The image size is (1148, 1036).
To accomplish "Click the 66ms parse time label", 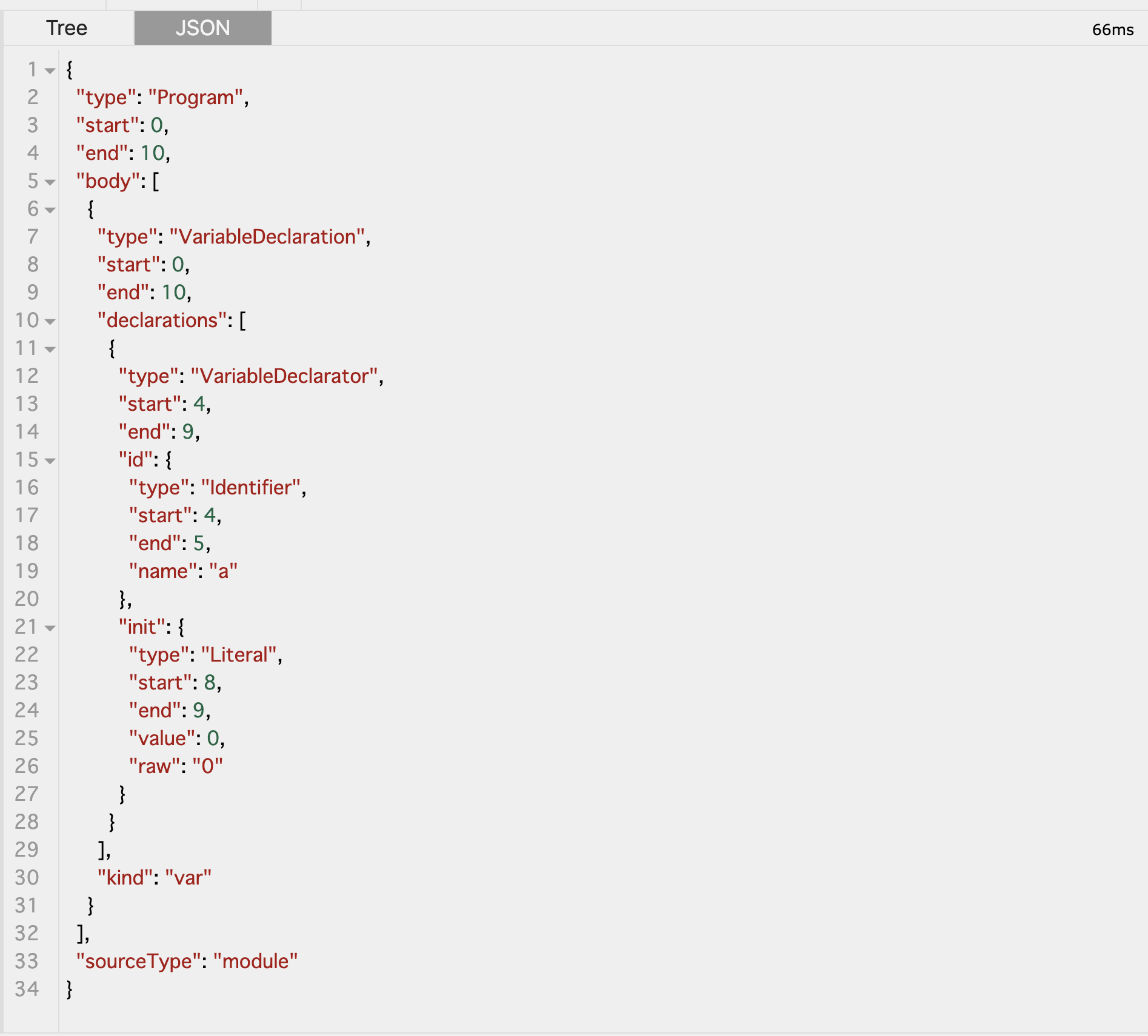I will 1113,30.
